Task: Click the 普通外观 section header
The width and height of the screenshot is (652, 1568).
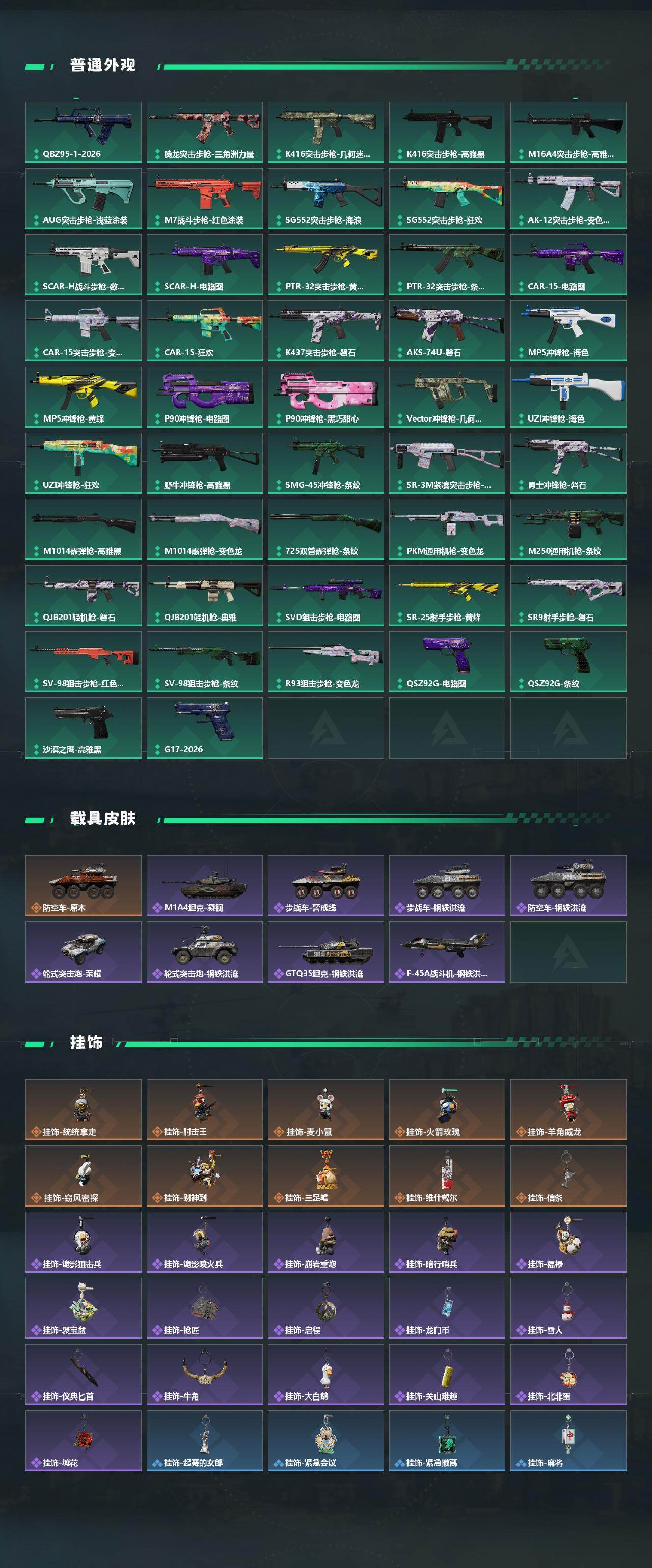Action: tap(102, 65)
